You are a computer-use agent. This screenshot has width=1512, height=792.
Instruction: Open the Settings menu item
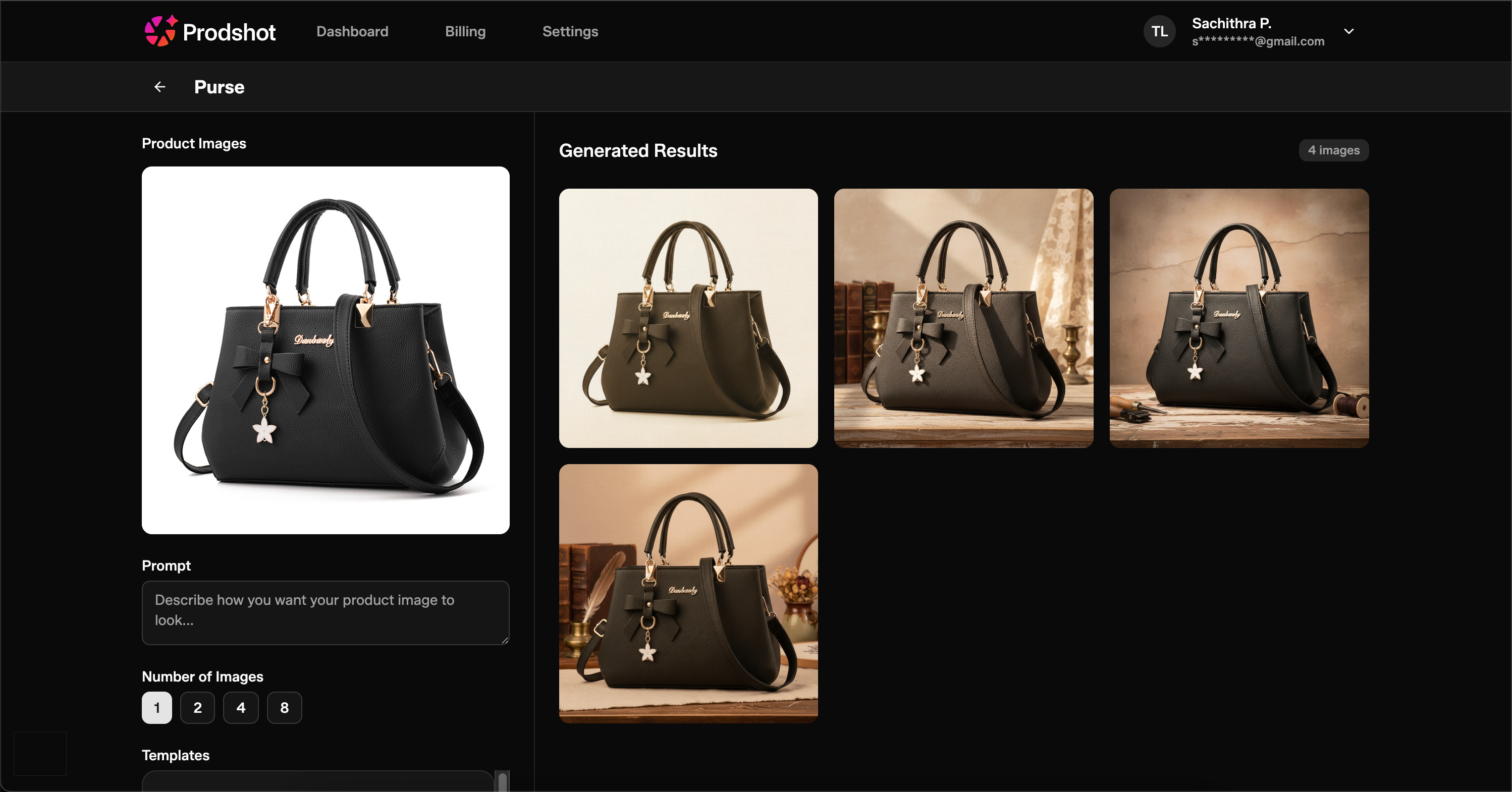(570, 32)
